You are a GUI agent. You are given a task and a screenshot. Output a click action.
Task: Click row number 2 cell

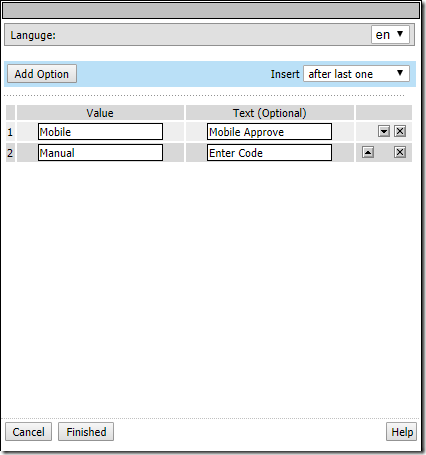coord(10,153)
